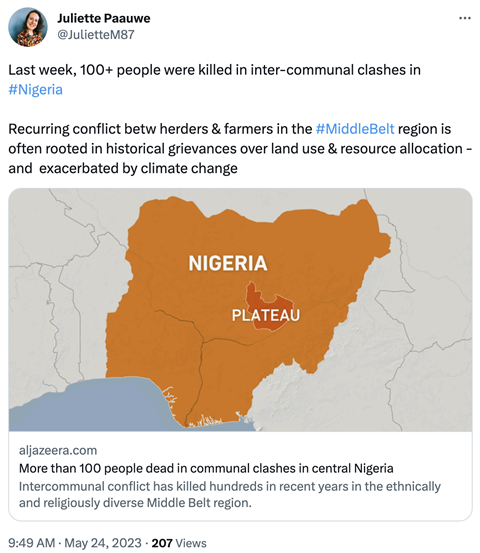Select the tweet text about herders and farmers
This screenshot has width=480, height=553.
240,149
